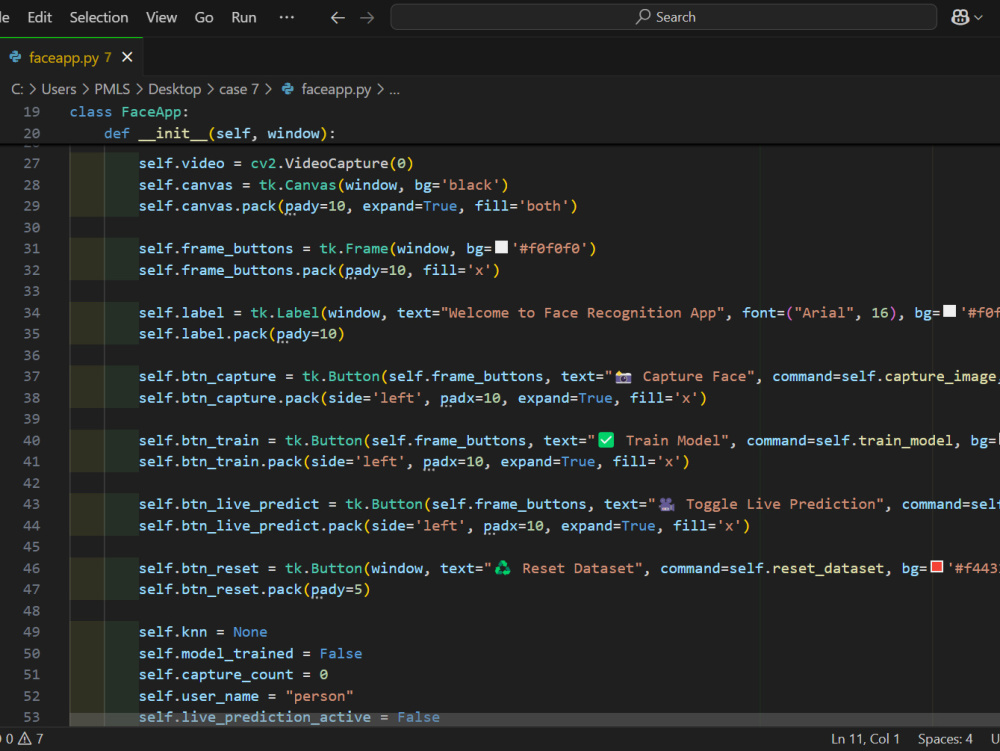This screenshot has width=1000, height=751.
Task: Click self.knn = None
Action: pos(203,632)
